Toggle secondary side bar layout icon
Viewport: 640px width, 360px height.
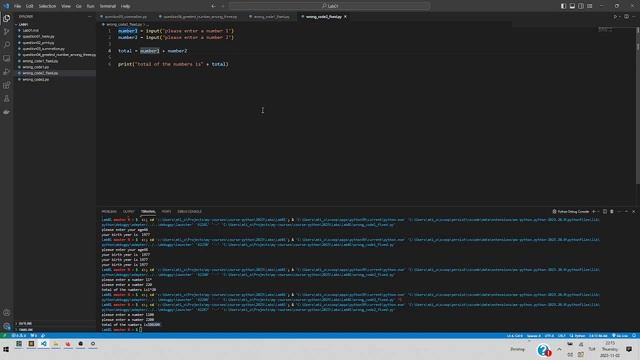point(581,6)
